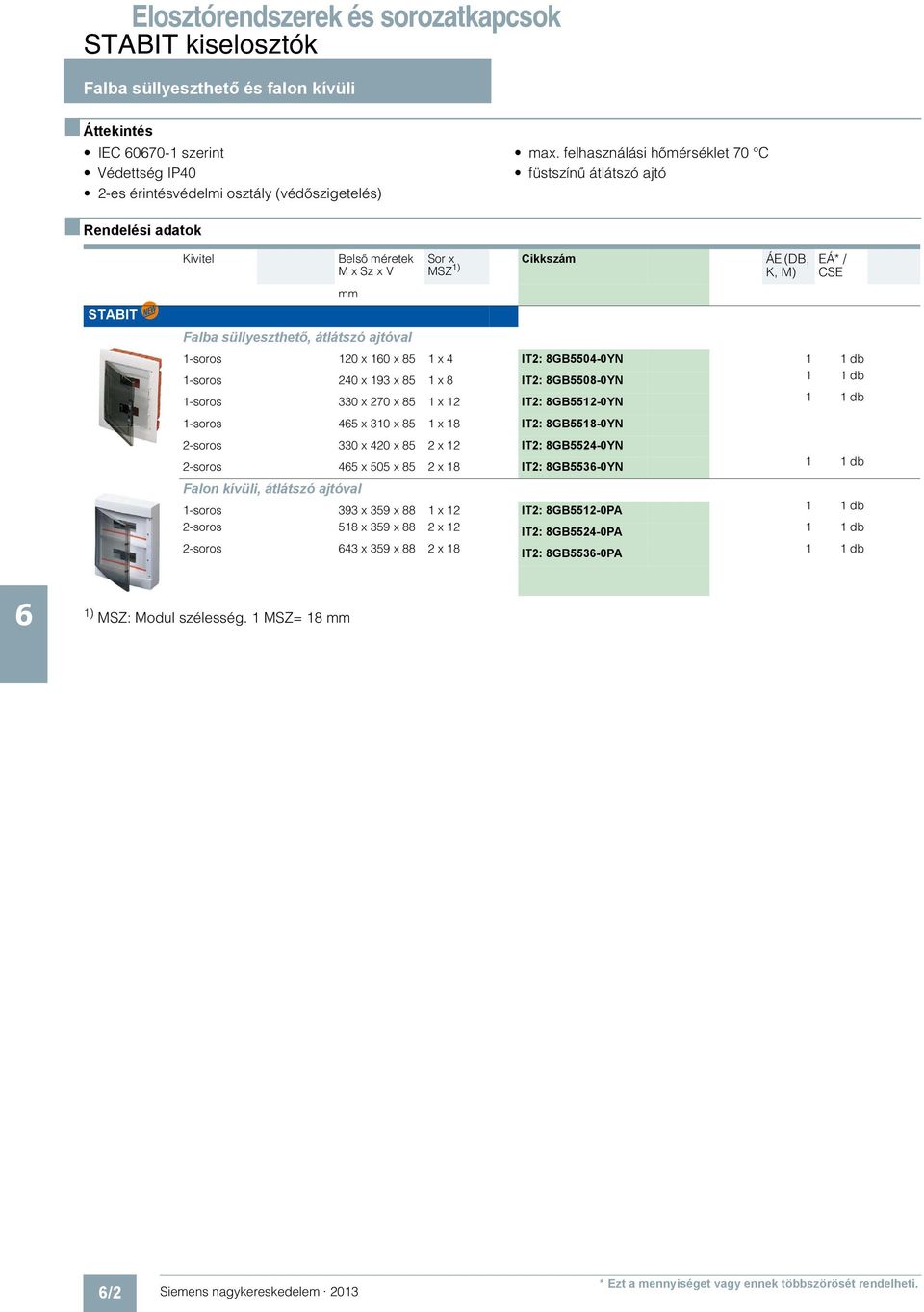Click Falba süllyeszthető, átlátszó ajtóval subheading
This screenshot has width=924, height=1312.
[297, 337]
